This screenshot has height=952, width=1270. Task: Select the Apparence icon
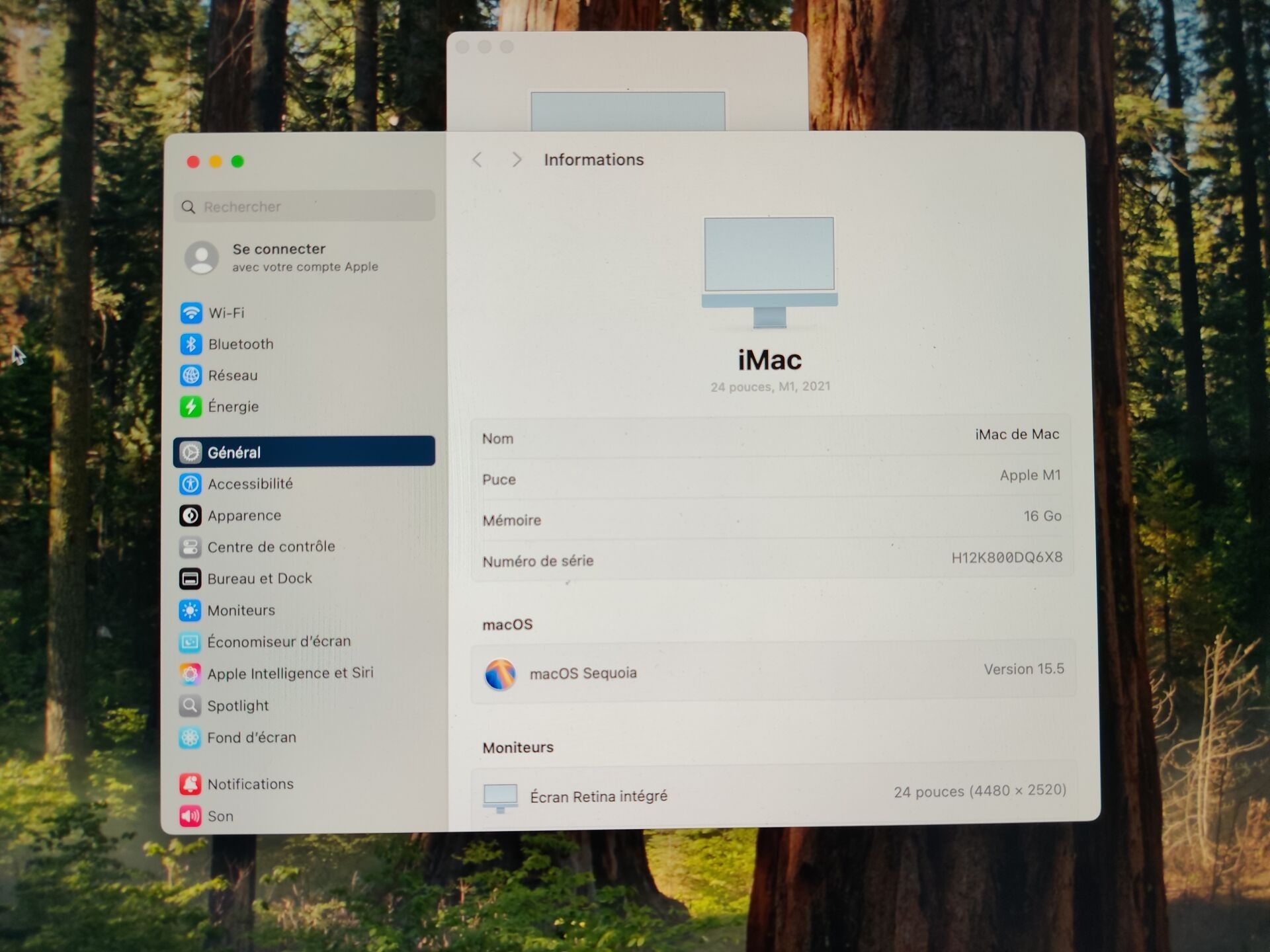190,516
